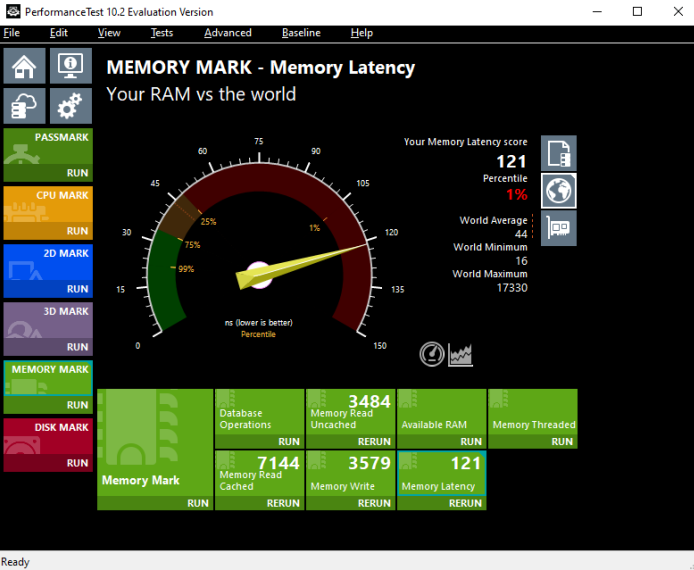Click the World Minimum value 16
Image resolution: width=694 pixels, height=570 pixels.
point(521,261)
